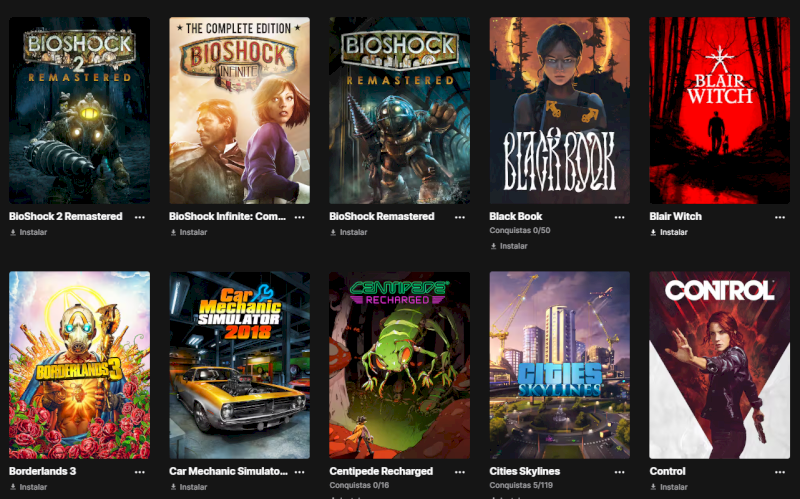
Task: Open three-dot menu for Centipede Recharged
Action: pos(460,472)
